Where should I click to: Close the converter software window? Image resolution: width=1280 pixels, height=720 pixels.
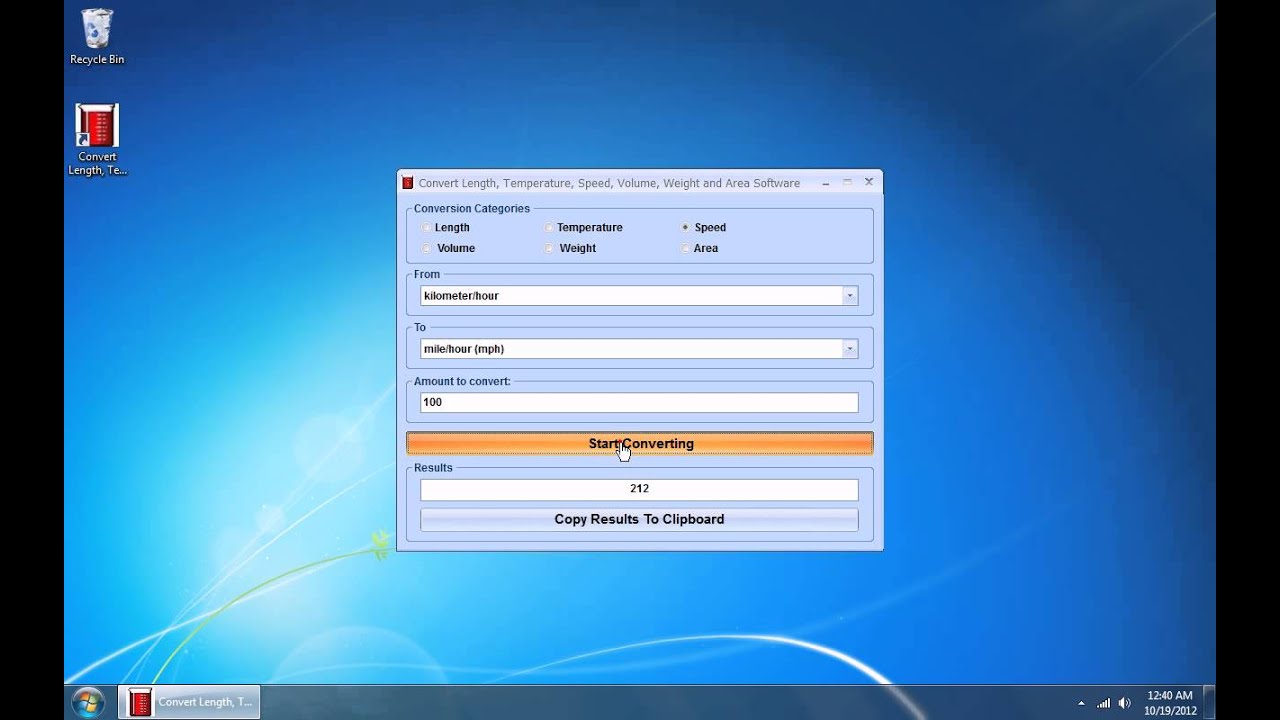point(869,182)
